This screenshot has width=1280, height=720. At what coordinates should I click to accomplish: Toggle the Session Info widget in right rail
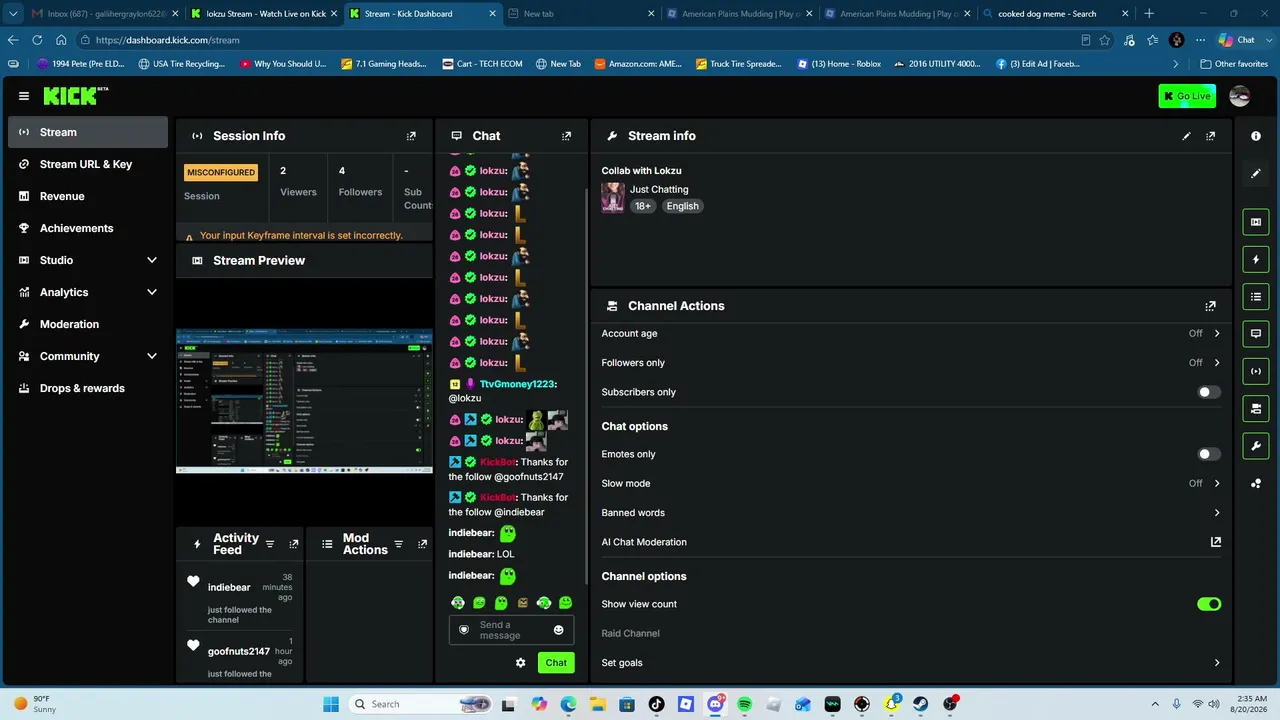1256,371
